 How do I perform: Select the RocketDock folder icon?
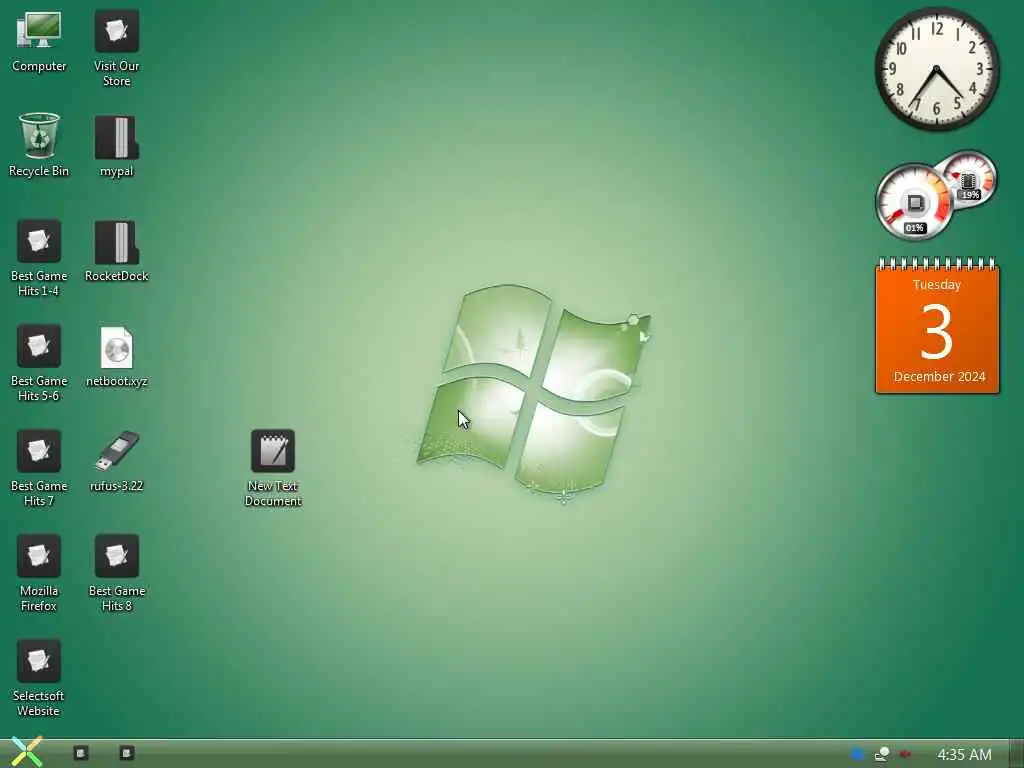coord(116,251)
